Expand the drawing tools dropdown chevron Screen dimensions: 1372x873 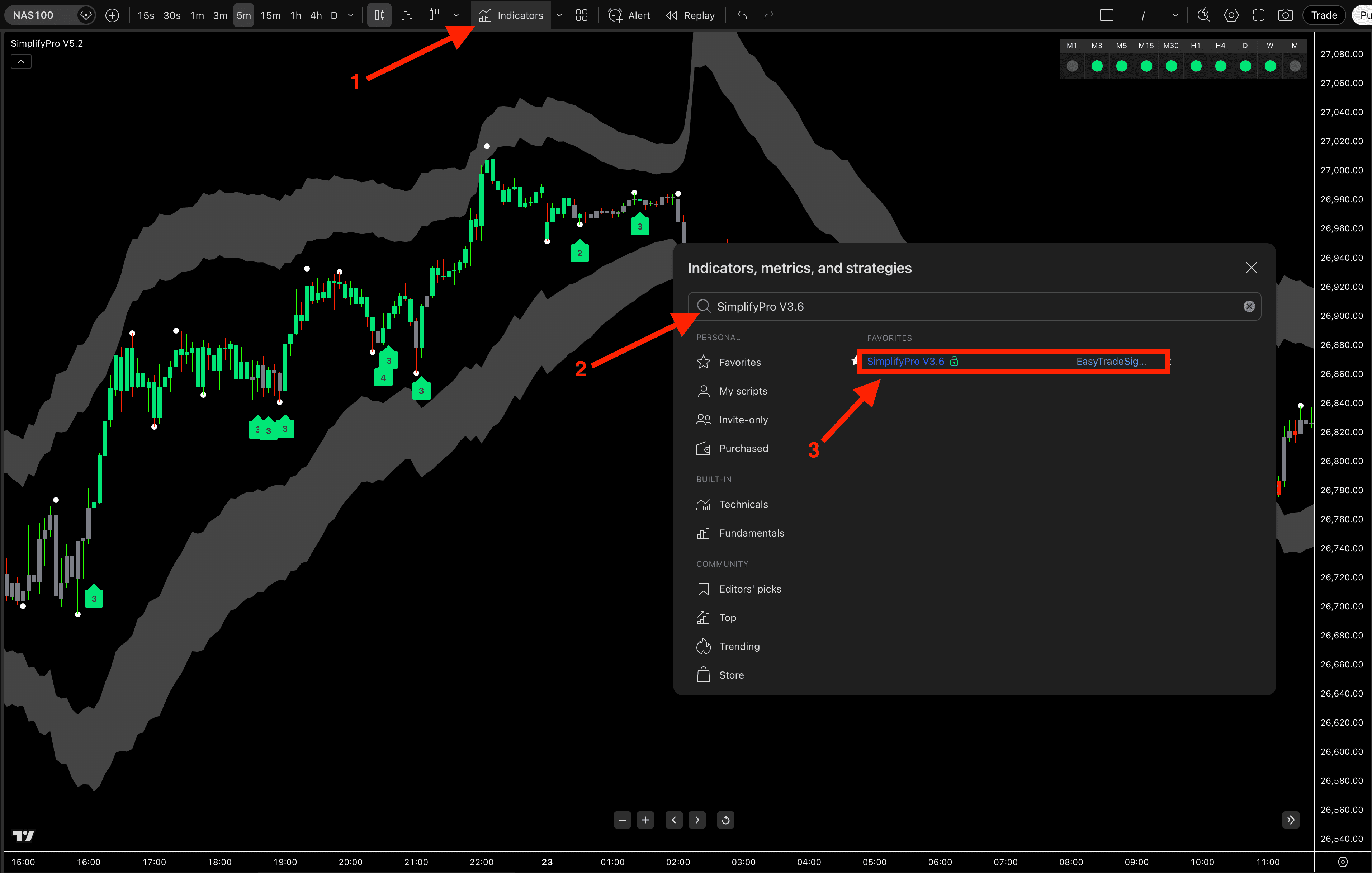coord(1175,16)
